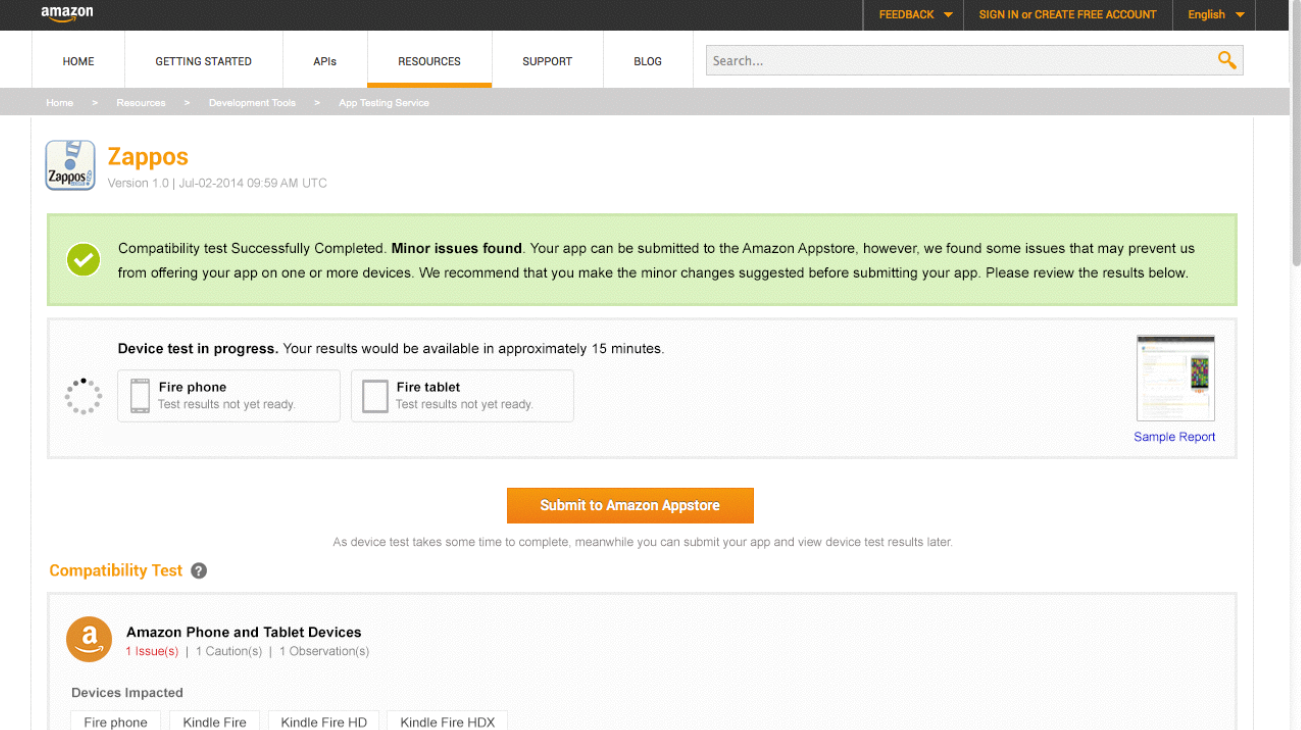Click the Device test in progress text
This screenshot has height=730, width=1301.
tap(198, 349)
